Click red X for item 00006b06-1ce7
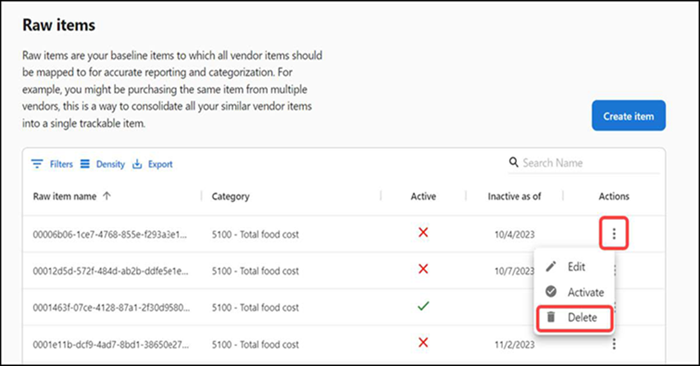 pyautogui.click(x=423, y=233)
